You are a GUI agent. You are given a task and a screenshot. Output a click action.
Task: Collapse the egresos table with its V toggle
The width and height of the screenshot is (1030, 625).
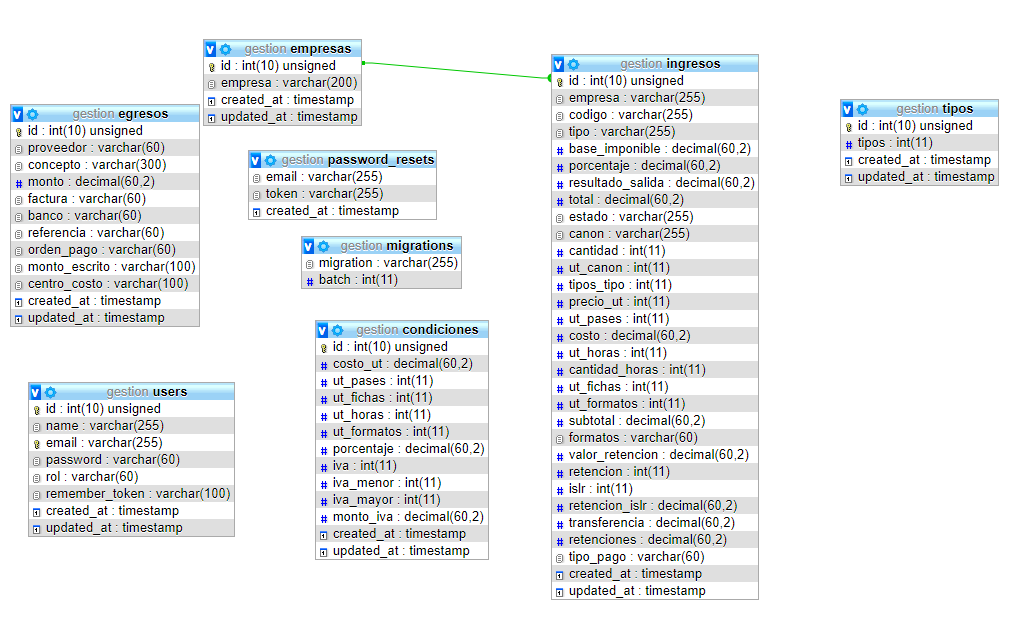tap(18, 114)
